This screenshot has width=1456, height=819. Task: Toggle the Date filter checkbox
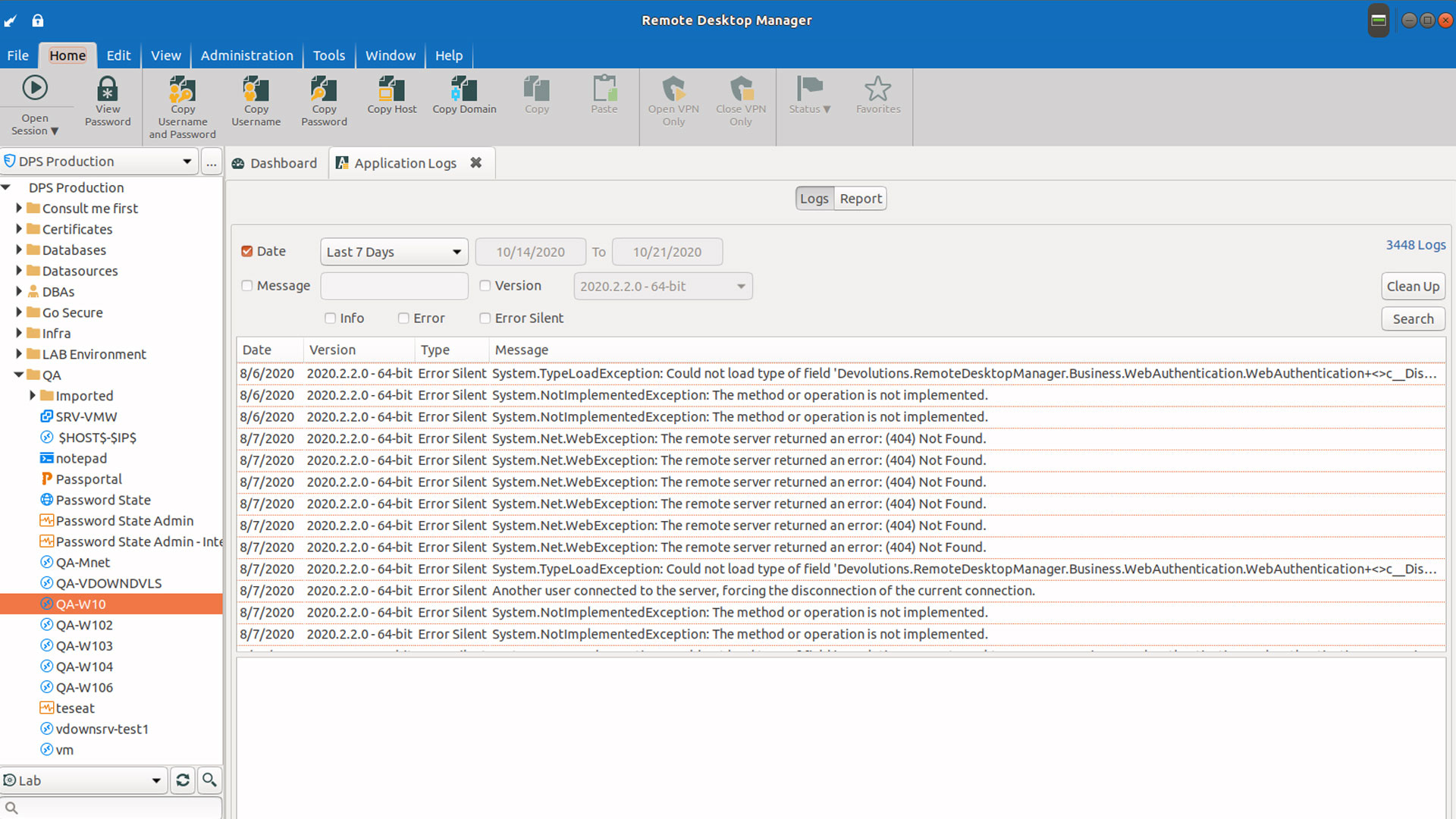coord(246,251)
